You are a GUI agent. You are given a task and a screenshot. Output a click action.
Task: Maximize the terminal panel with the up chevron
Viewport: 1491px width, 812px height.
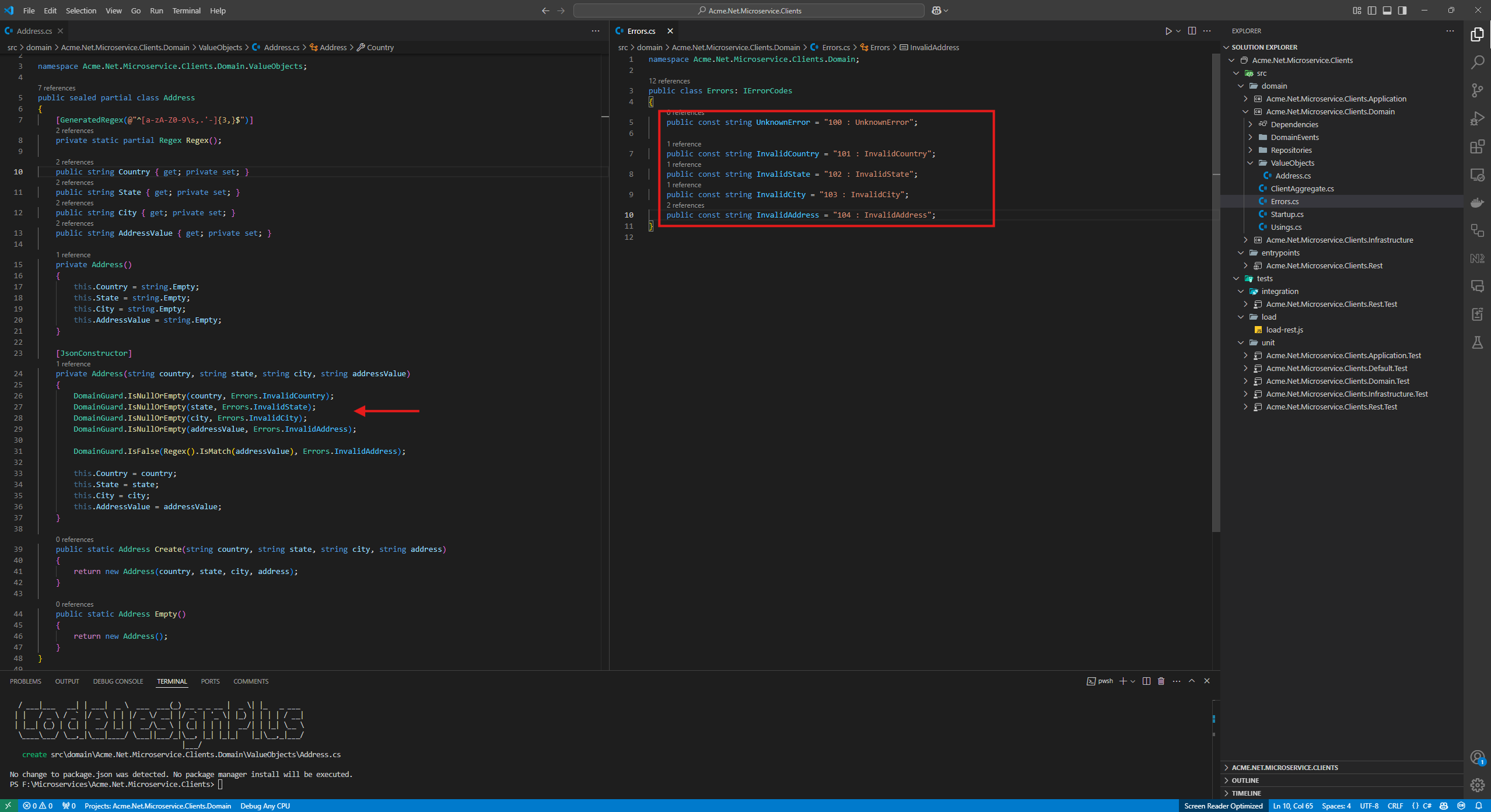tap(1192, 681)
